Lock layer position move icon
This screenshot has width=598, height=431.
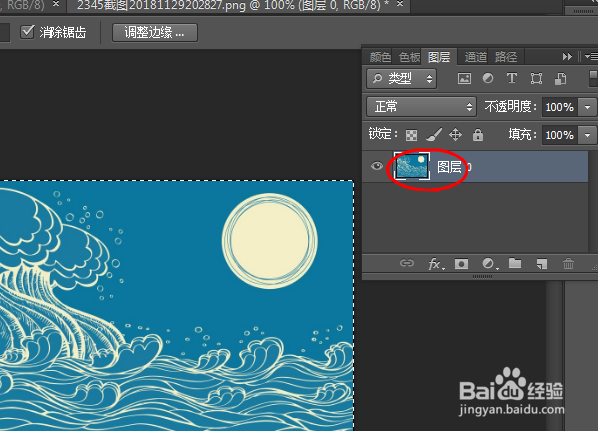coord(455,135)
